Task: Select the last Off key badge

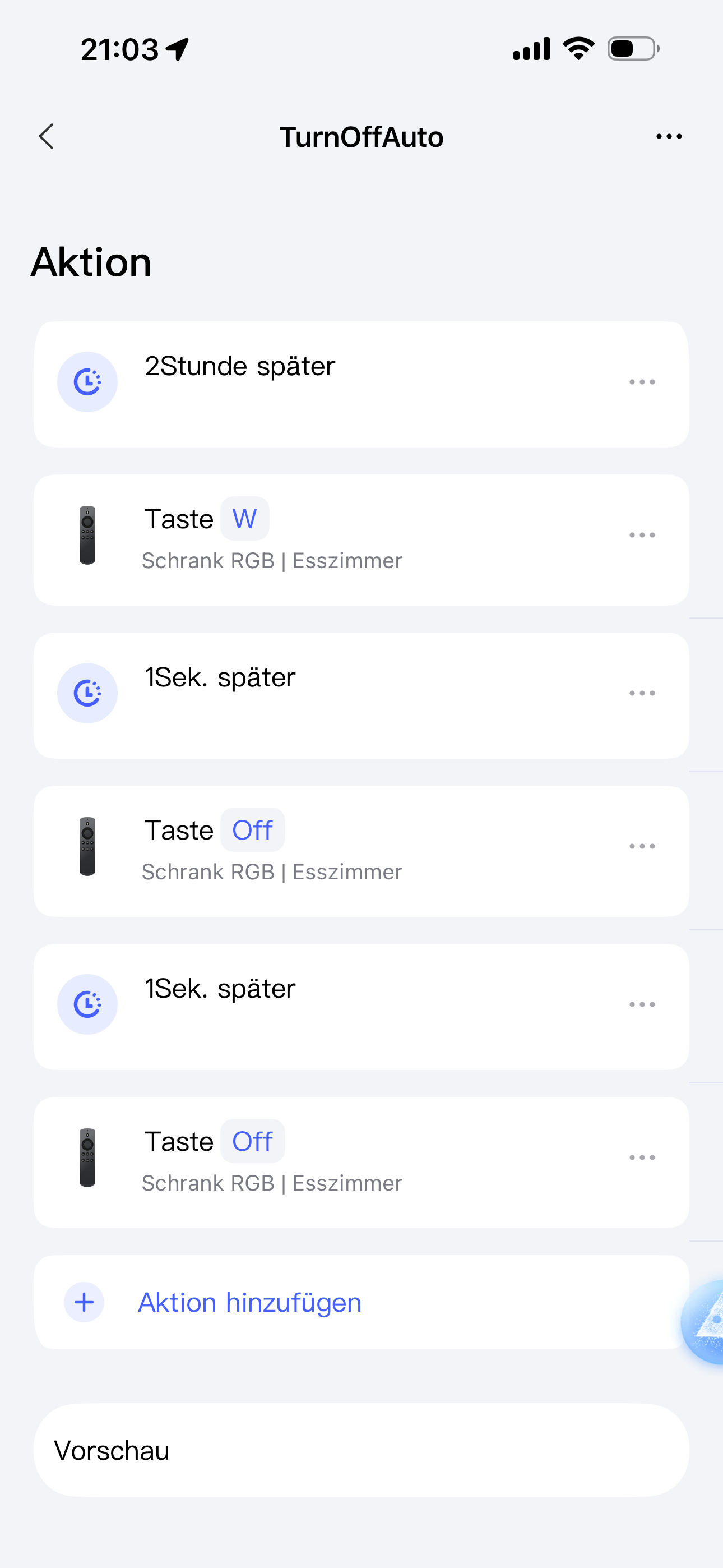Action: tap(253, 1141)
